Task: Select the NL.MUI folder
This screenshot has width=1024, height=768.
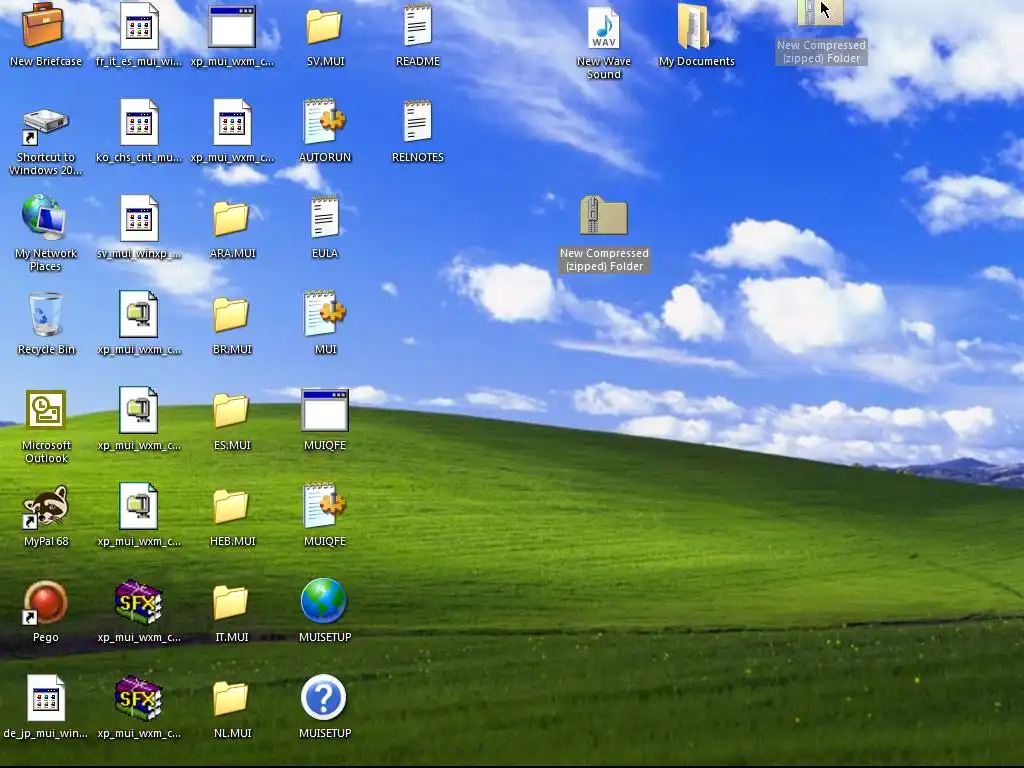Action: click(231, 698)
